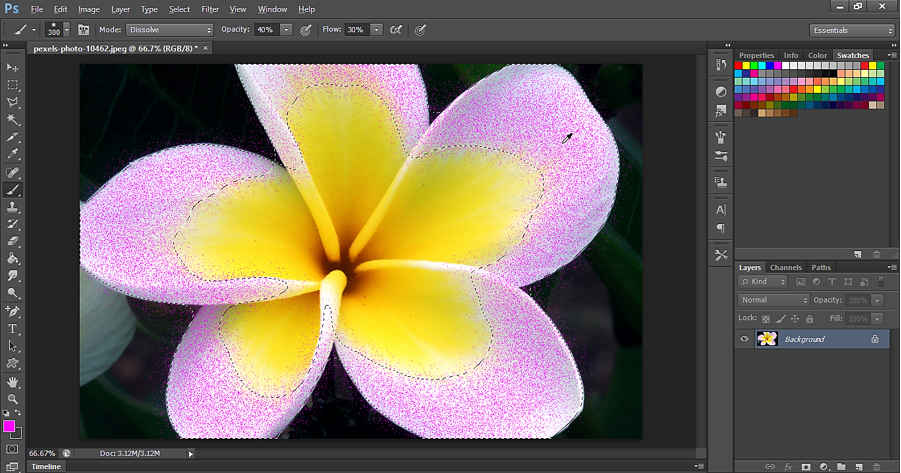Open the status bar info arrow
The image size is (901, 473).
click(191, 453)
